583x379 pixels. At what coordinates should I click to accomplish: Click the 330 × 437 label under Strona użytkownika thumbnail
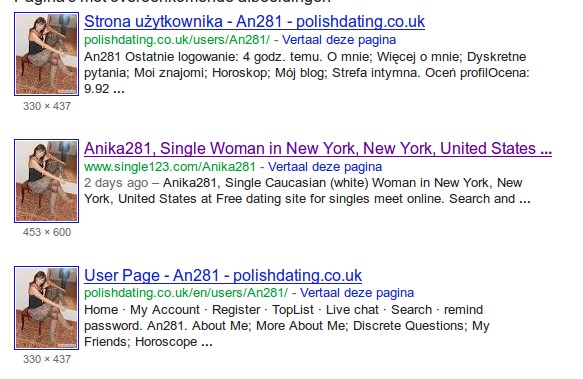click(x=47, y=106)
